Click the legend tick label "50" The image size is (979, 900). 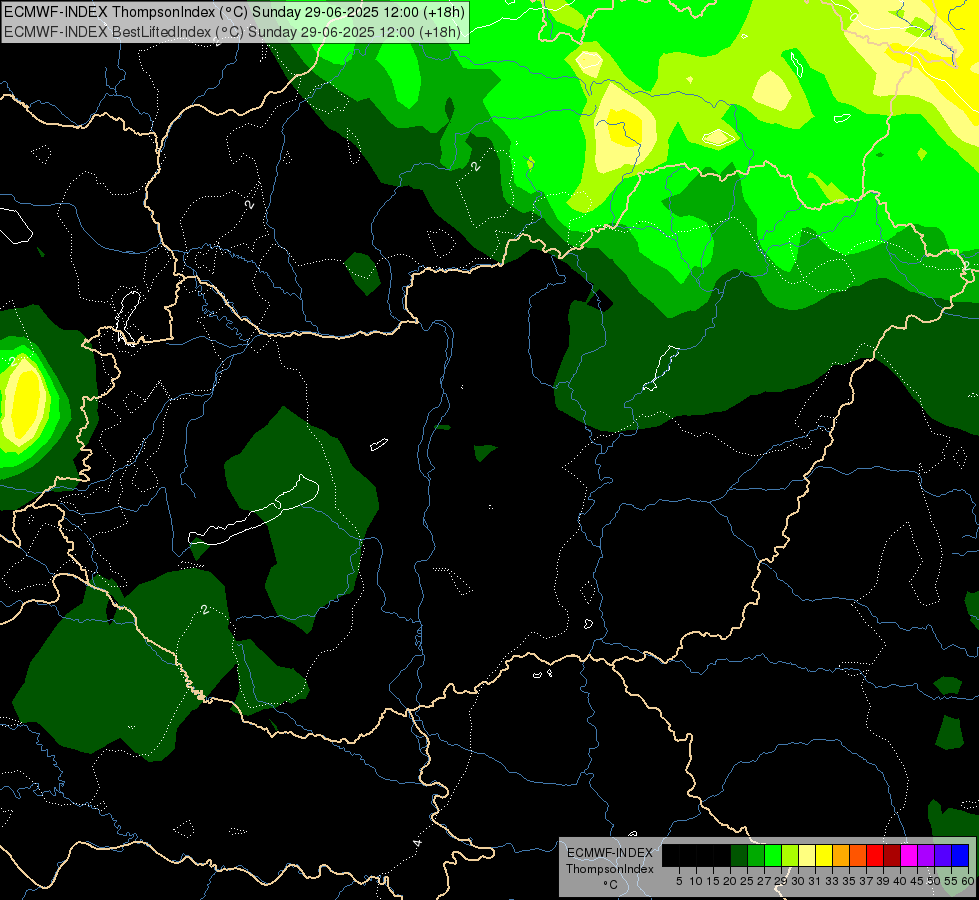point(933,881)
